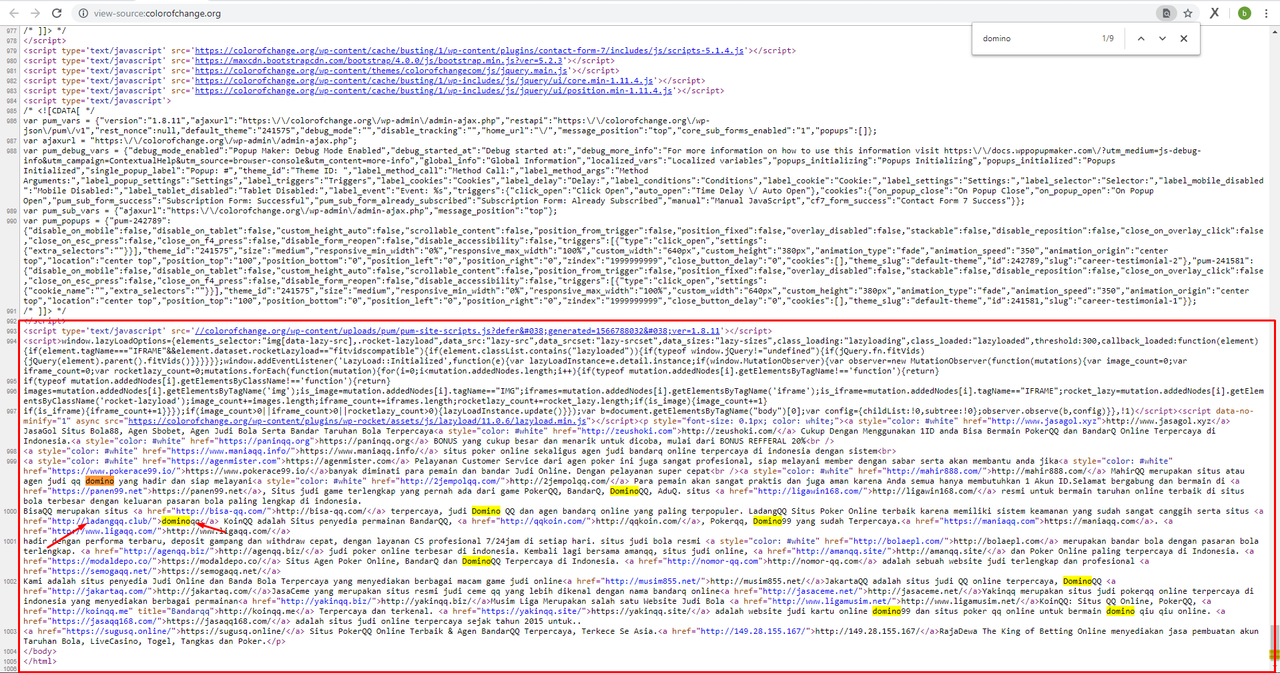The width and height of the screenshot is (1280, 673).
Task: Follow the http://ligawin168.com/ href link
Action: [x=810, y=491]
